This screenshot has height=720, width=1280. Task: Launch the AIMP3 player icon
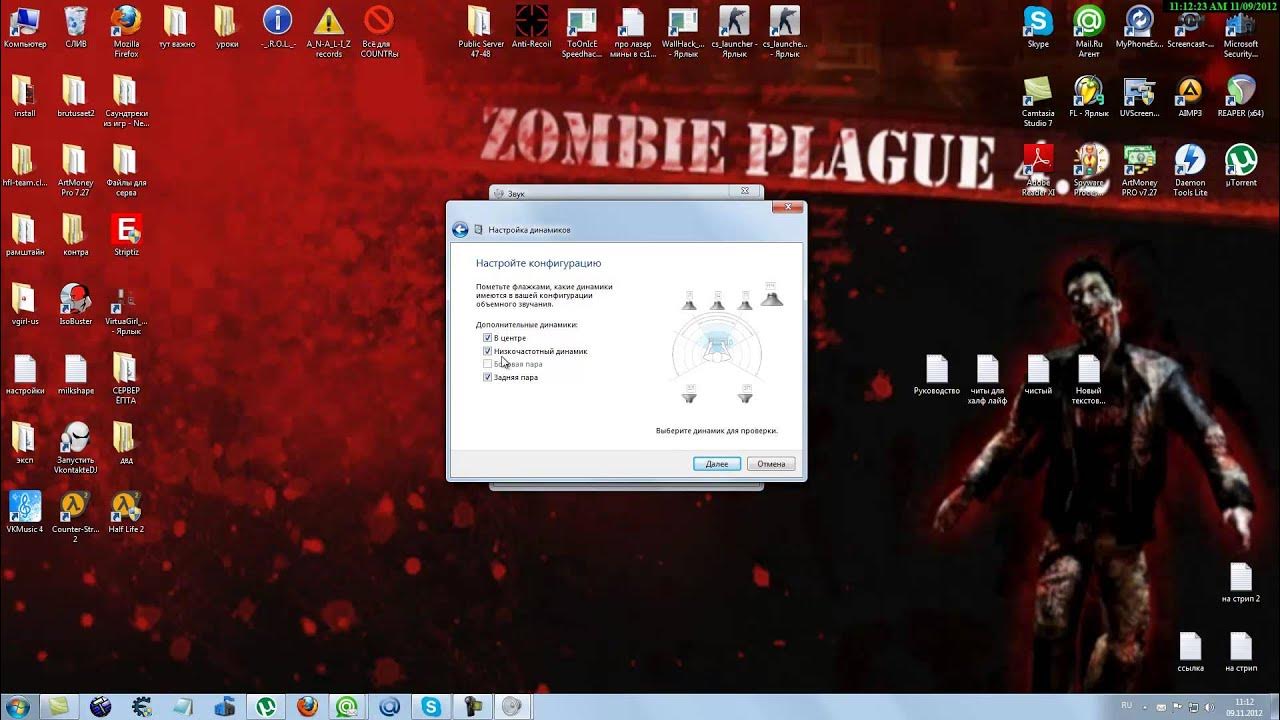[1190, 97]
